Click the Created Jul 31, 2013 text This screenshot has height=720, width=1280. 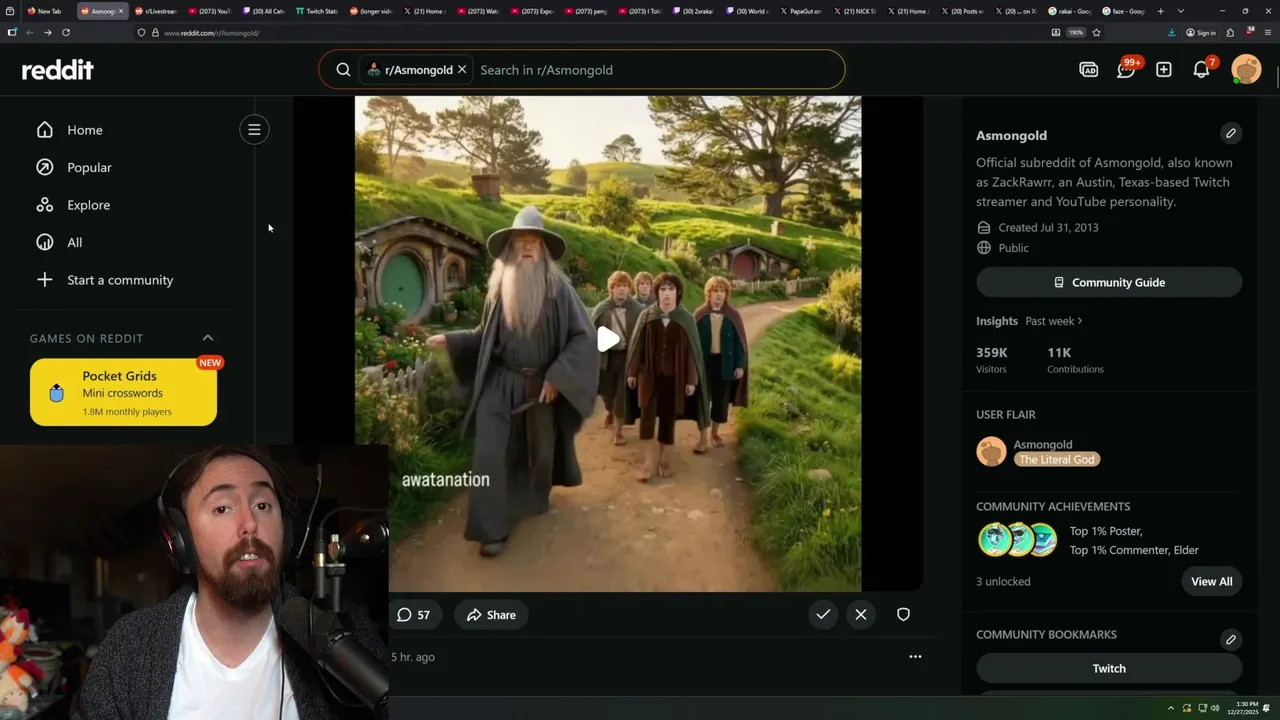[x=1048, y=227]
